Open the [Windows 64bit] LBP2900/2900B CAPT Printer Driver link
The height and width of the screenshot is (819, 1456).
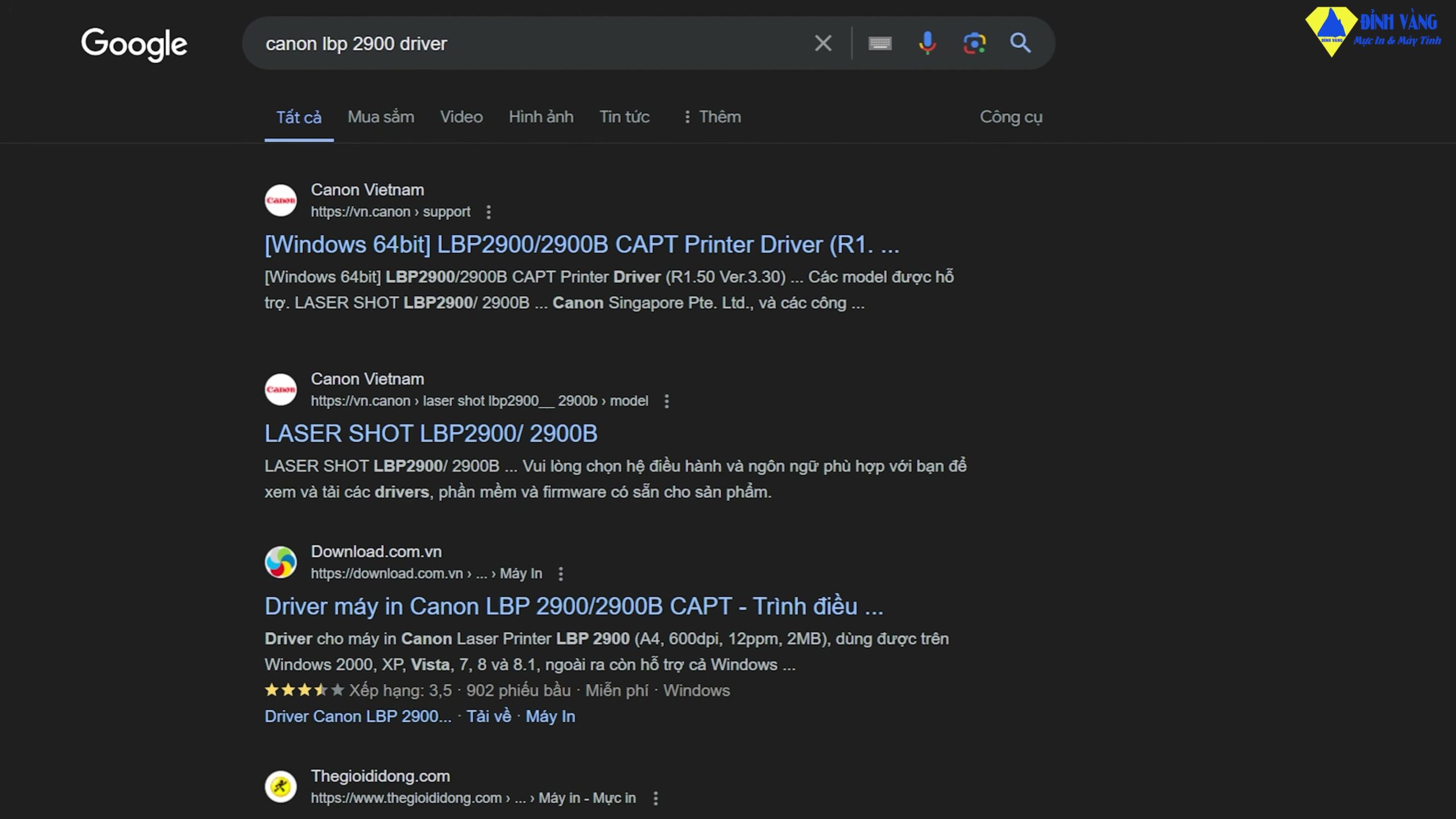582,245
